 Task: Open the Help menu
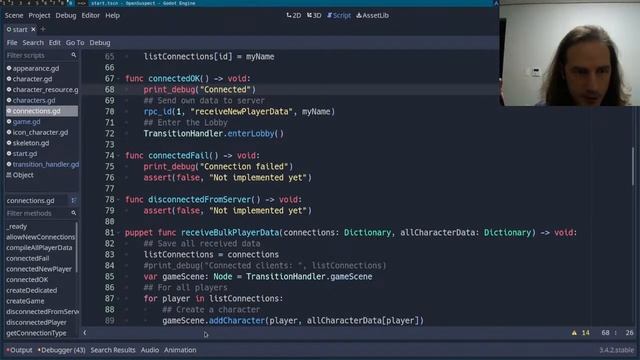[113, 16]
